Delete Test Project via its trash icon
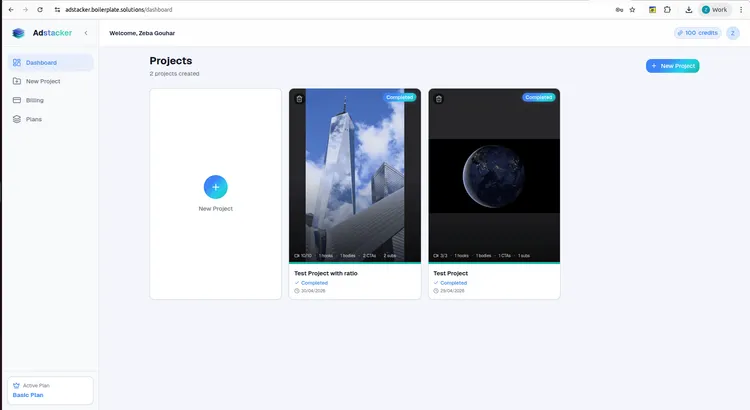Image resolution: width=750 pixels, height=410 pixels. click(x=439, y=99)
